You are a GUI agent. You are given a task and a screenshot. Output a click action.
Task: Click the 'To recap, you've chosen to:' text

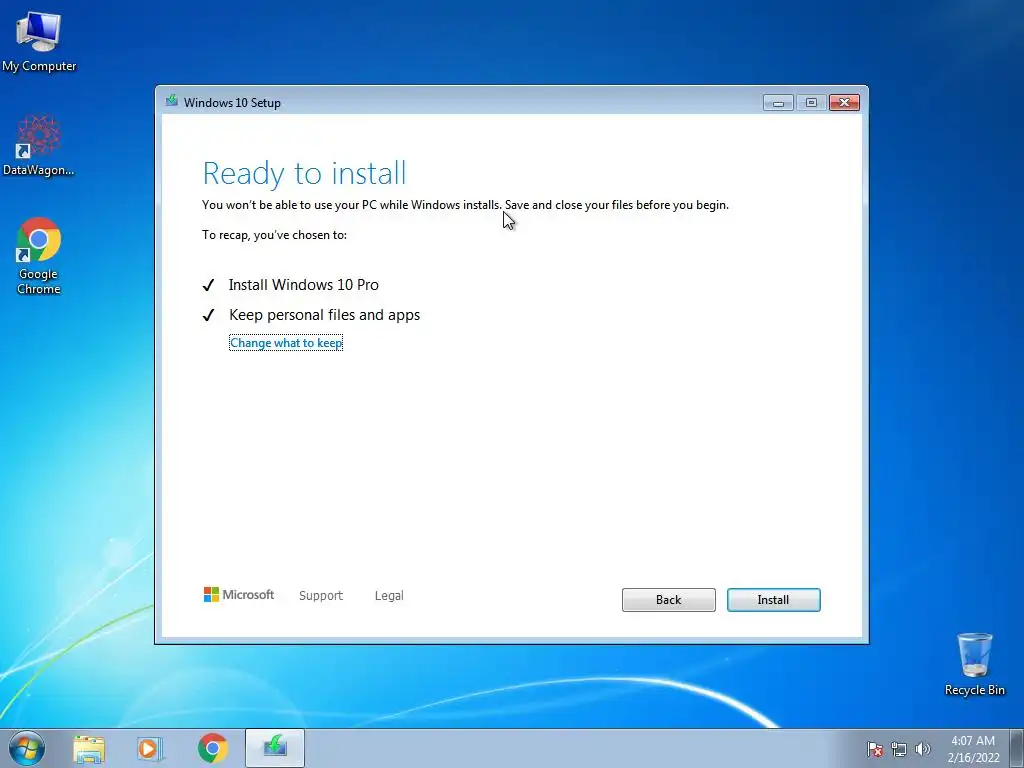pos(274,235)
